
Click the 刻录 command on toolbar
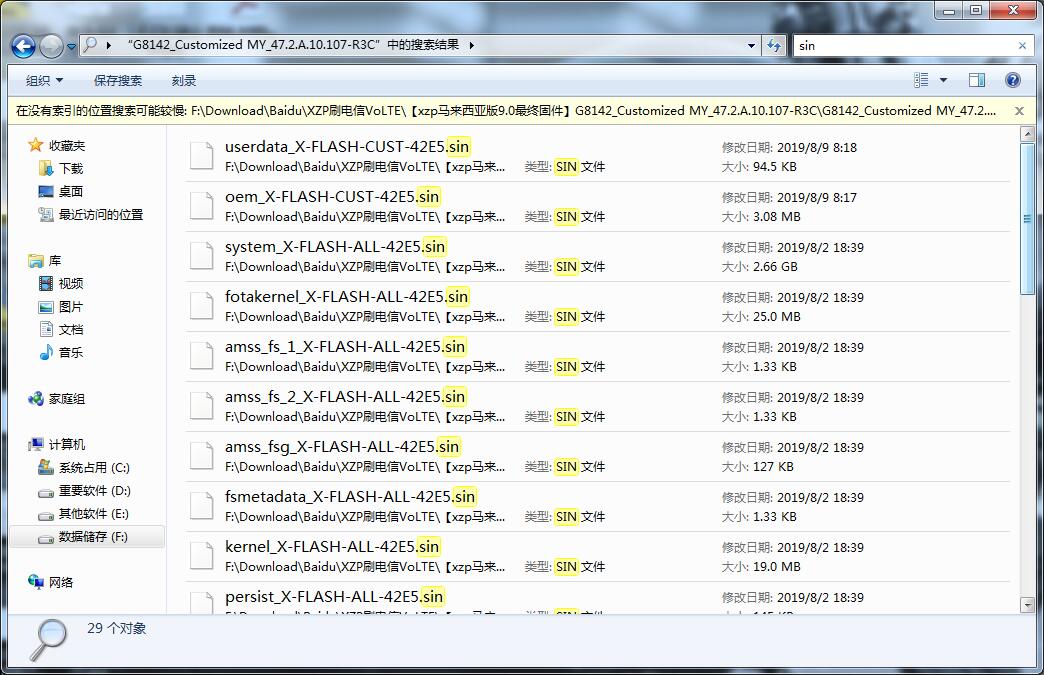[183, 80]
